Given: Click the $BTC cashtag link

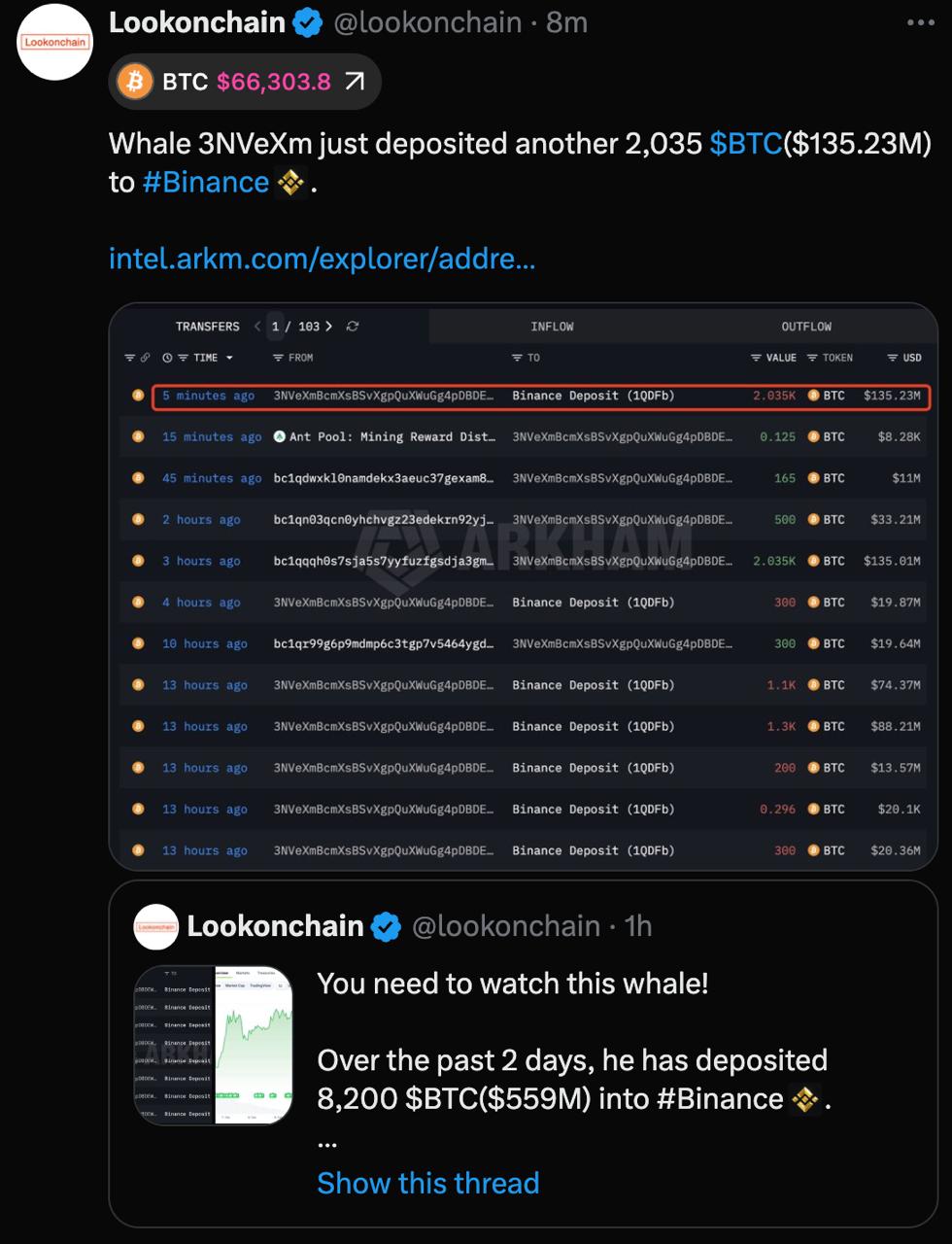Looking at the screenshot, I should (x=745, y=144).
